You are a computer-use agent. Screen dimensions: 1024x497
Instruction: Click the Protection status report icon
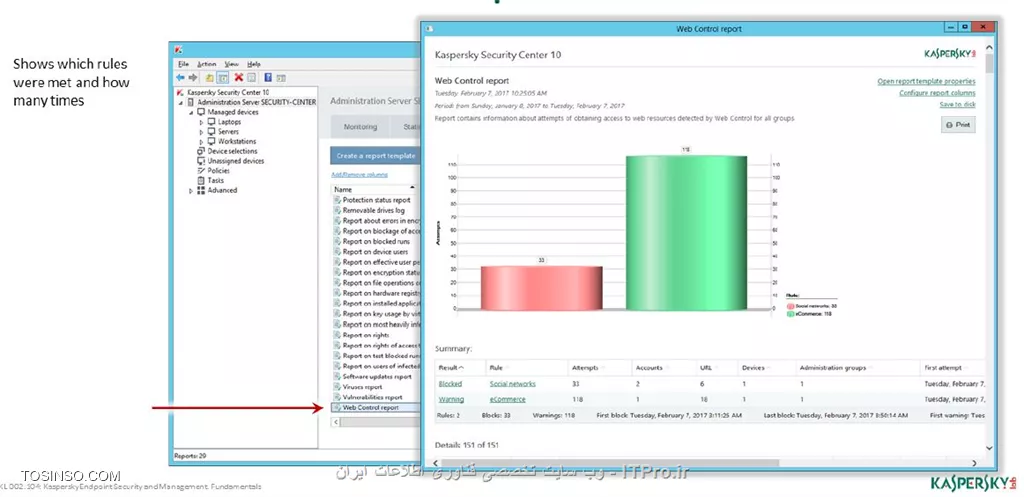point(338,200)
